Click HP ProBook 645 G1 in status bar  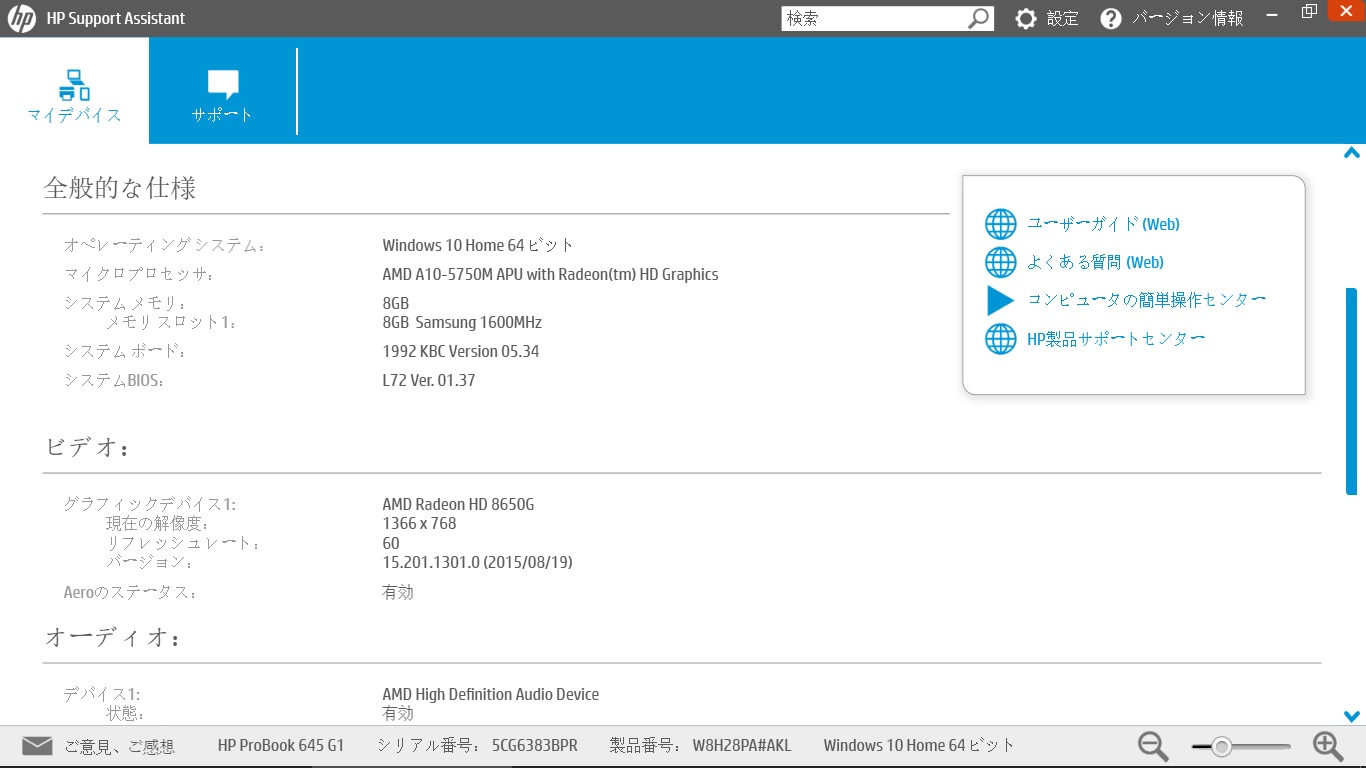[x=281, y=746]
